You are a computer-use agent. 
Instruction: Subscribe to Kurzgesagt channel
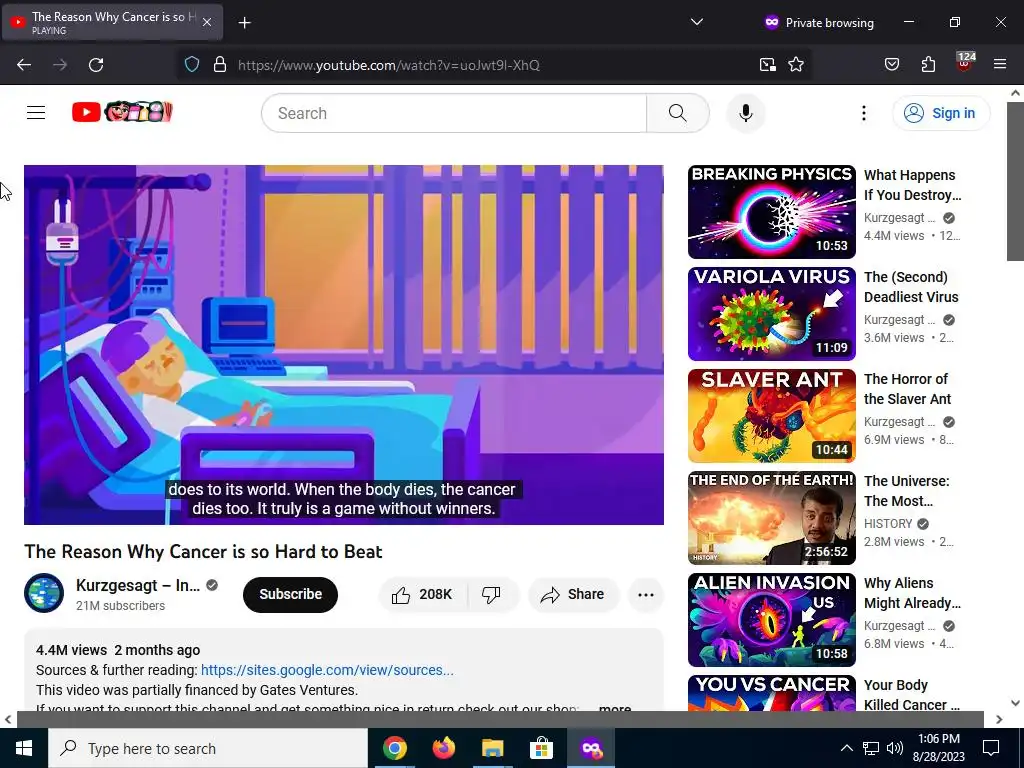pos(290,594)
